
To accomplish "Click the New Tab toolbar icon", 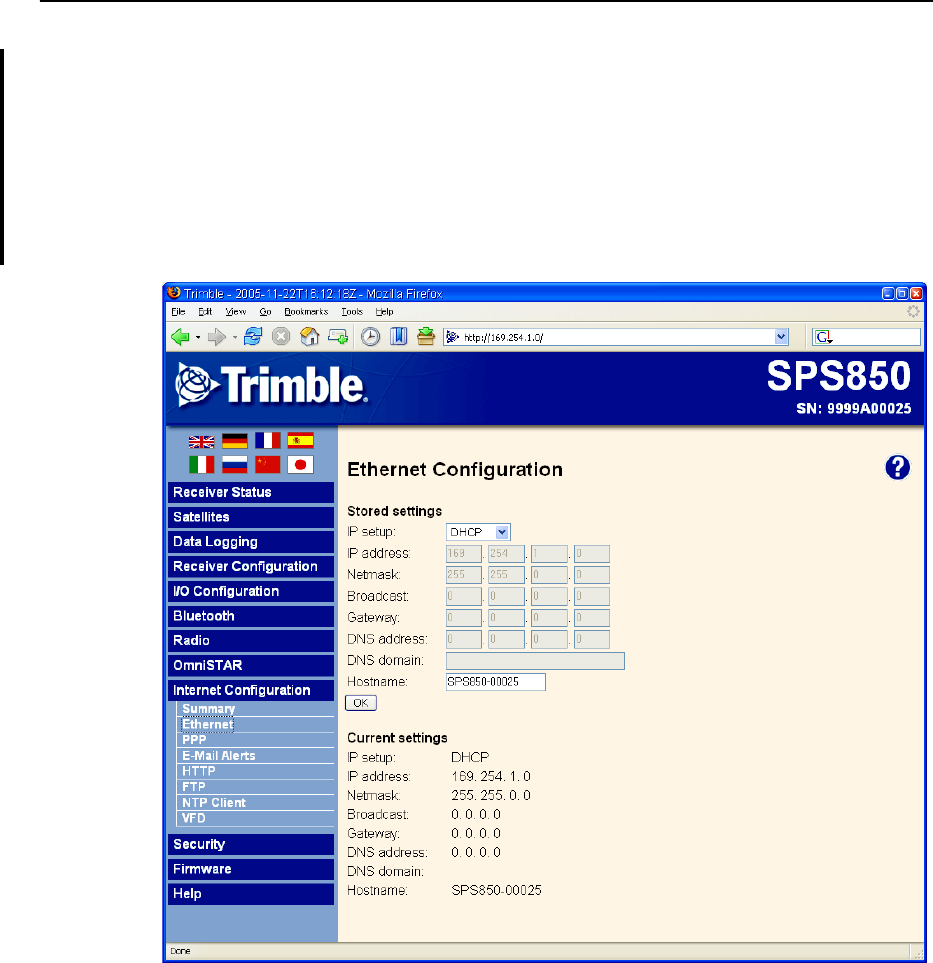I will point(338,337).
